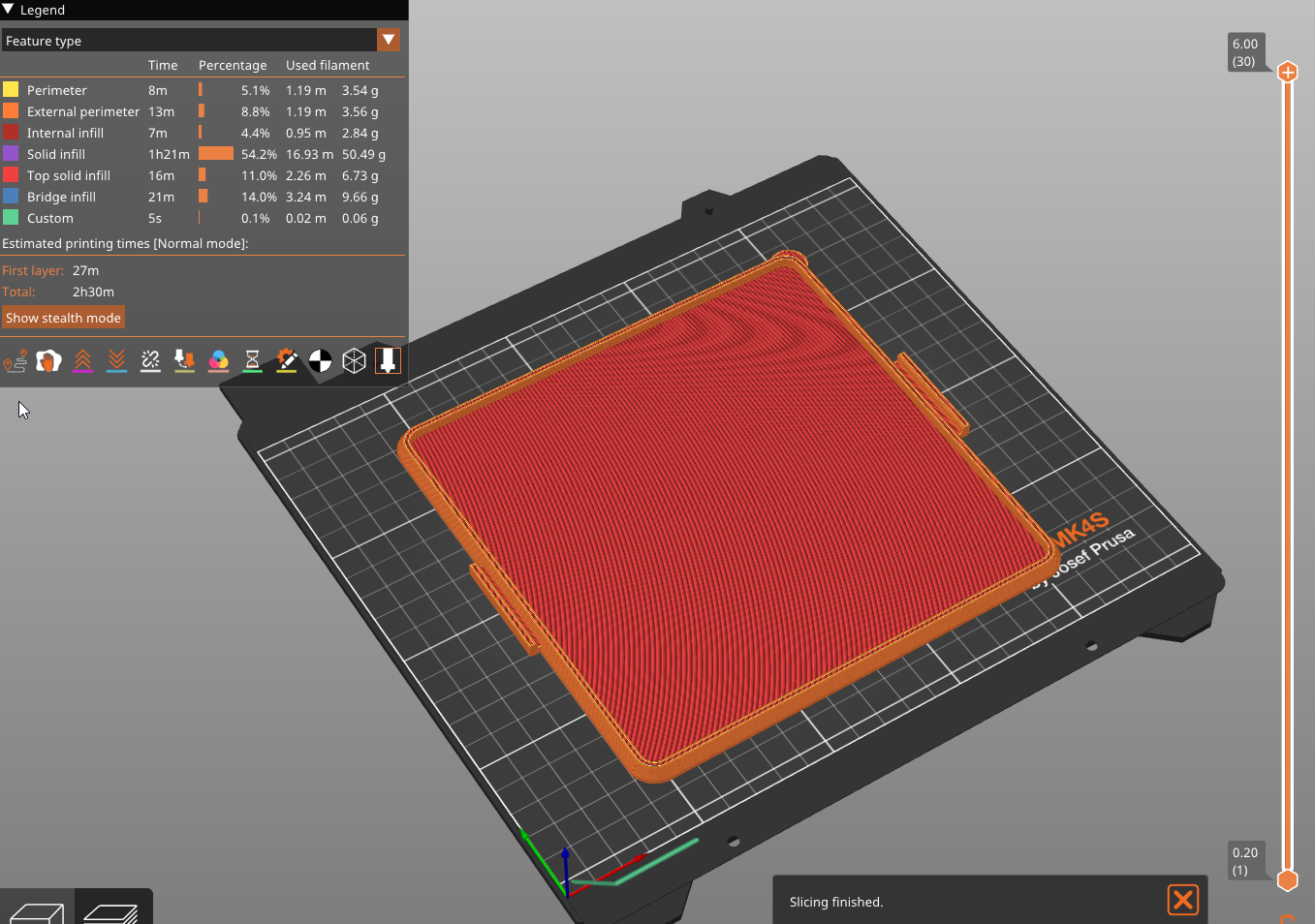Click the lower layer slider thumb
This screenshot has width=1315, height=924.
point(1288,879)
